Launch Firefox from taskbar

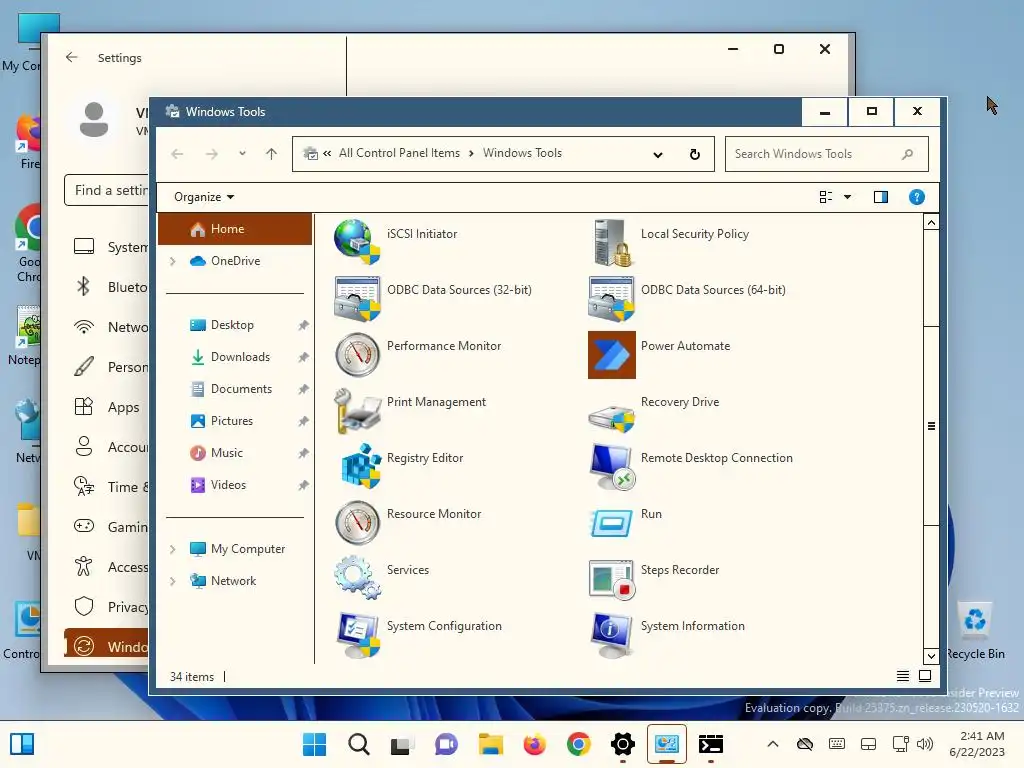534,744
